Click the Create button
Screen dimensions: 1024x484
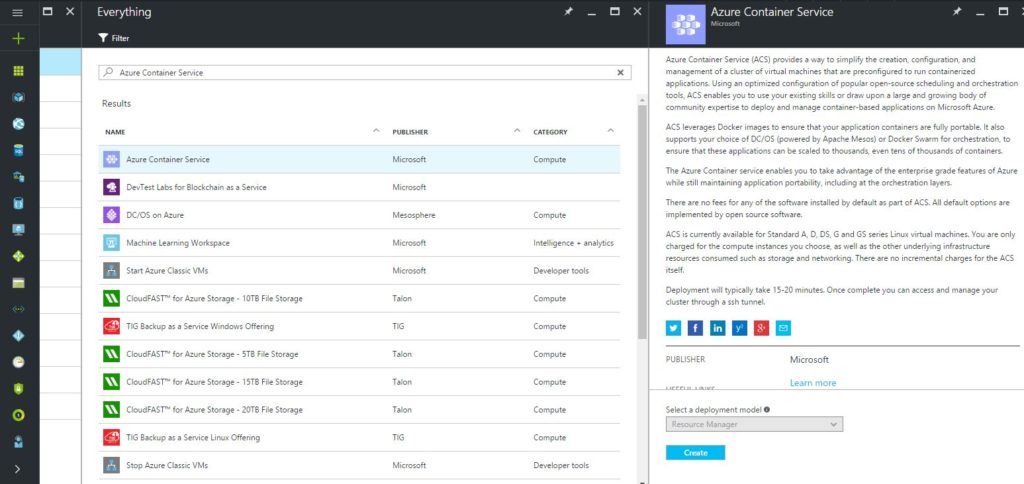696,453
